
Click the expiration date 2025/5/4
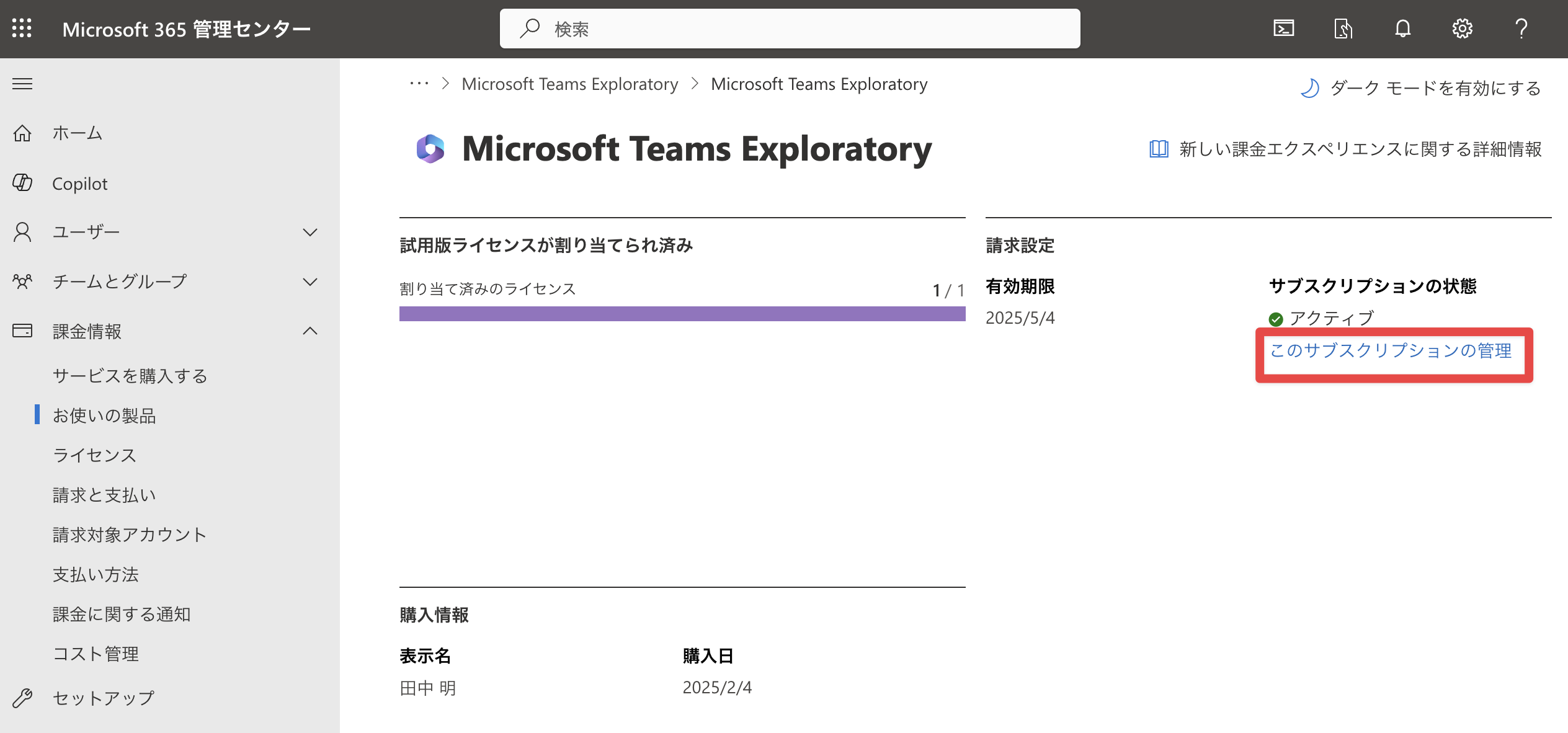(x=1020, y=318)
